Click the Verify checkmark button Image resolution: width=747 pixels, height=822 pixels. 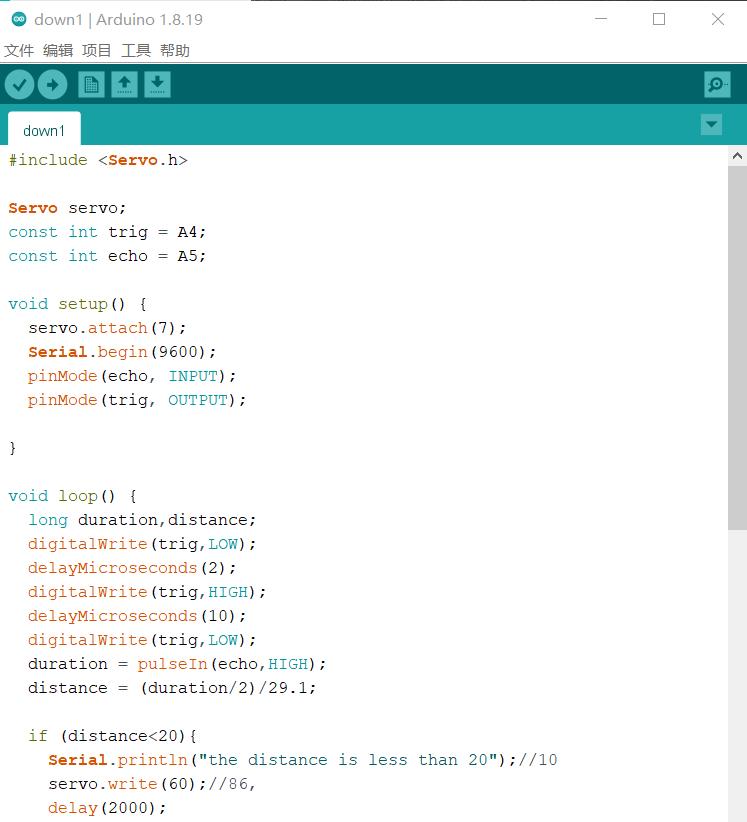[19, 84]
